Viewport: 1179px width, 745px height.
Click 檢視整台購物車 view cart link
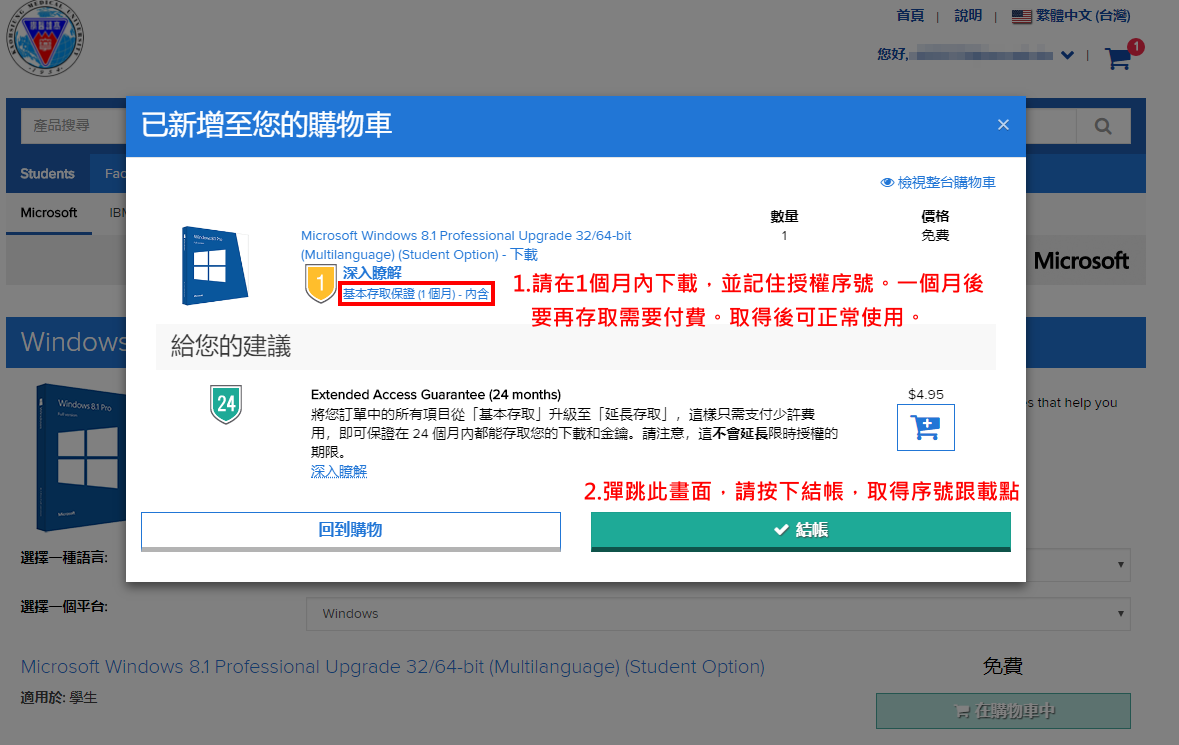coord(938,183)
